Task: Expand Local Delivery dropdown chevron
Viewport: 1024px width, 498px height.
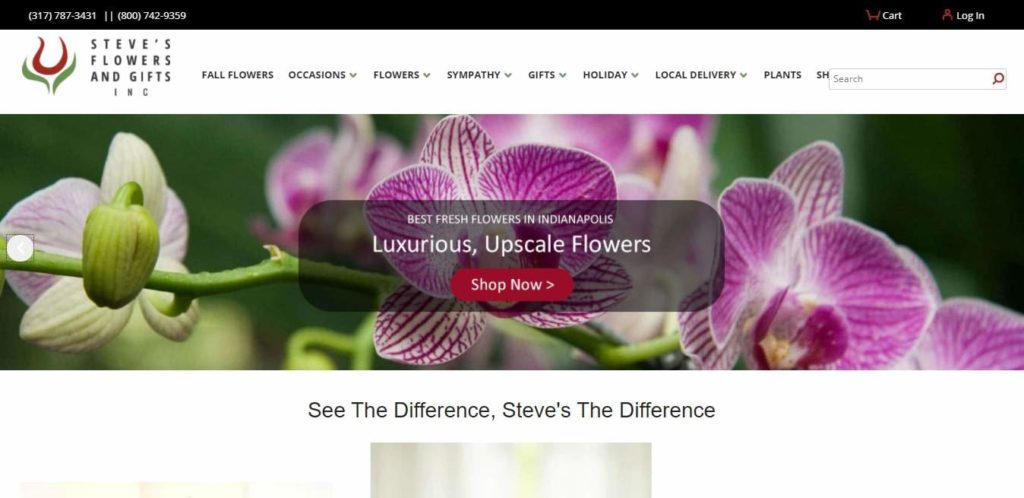Action: pyautogui.click(x=743, y=76)
